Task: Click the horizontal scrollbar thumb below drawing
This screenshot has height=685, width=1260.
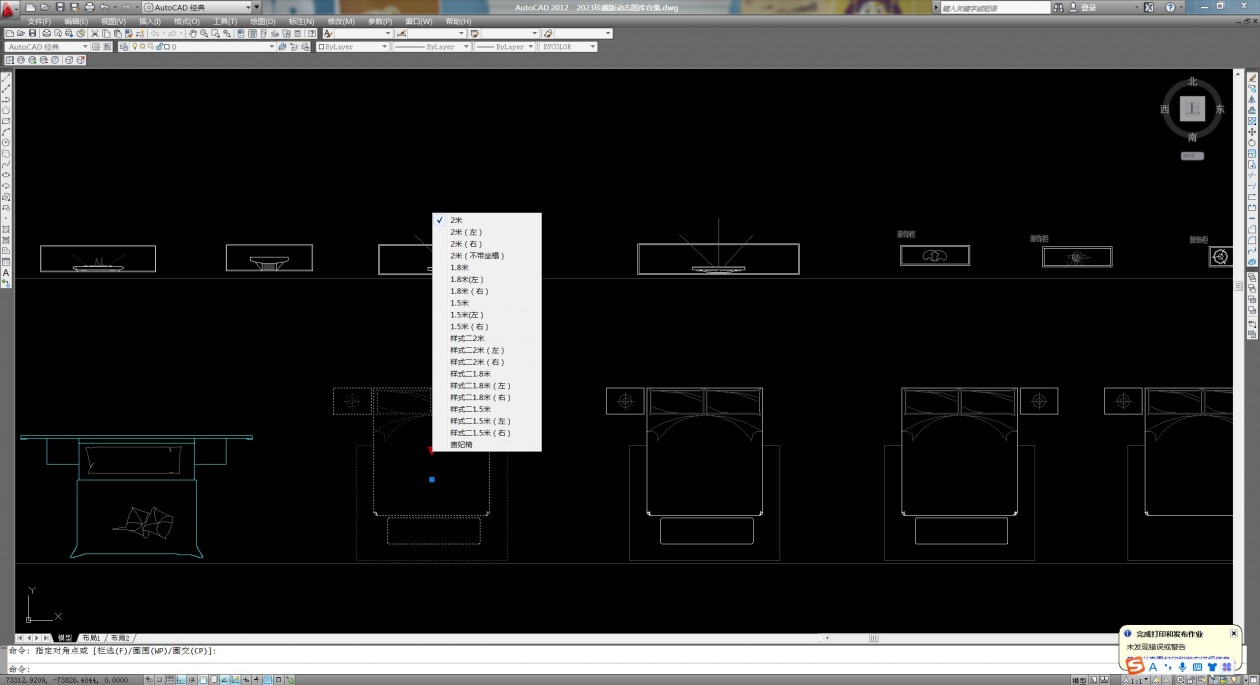Action: click(x=873, y=637)
